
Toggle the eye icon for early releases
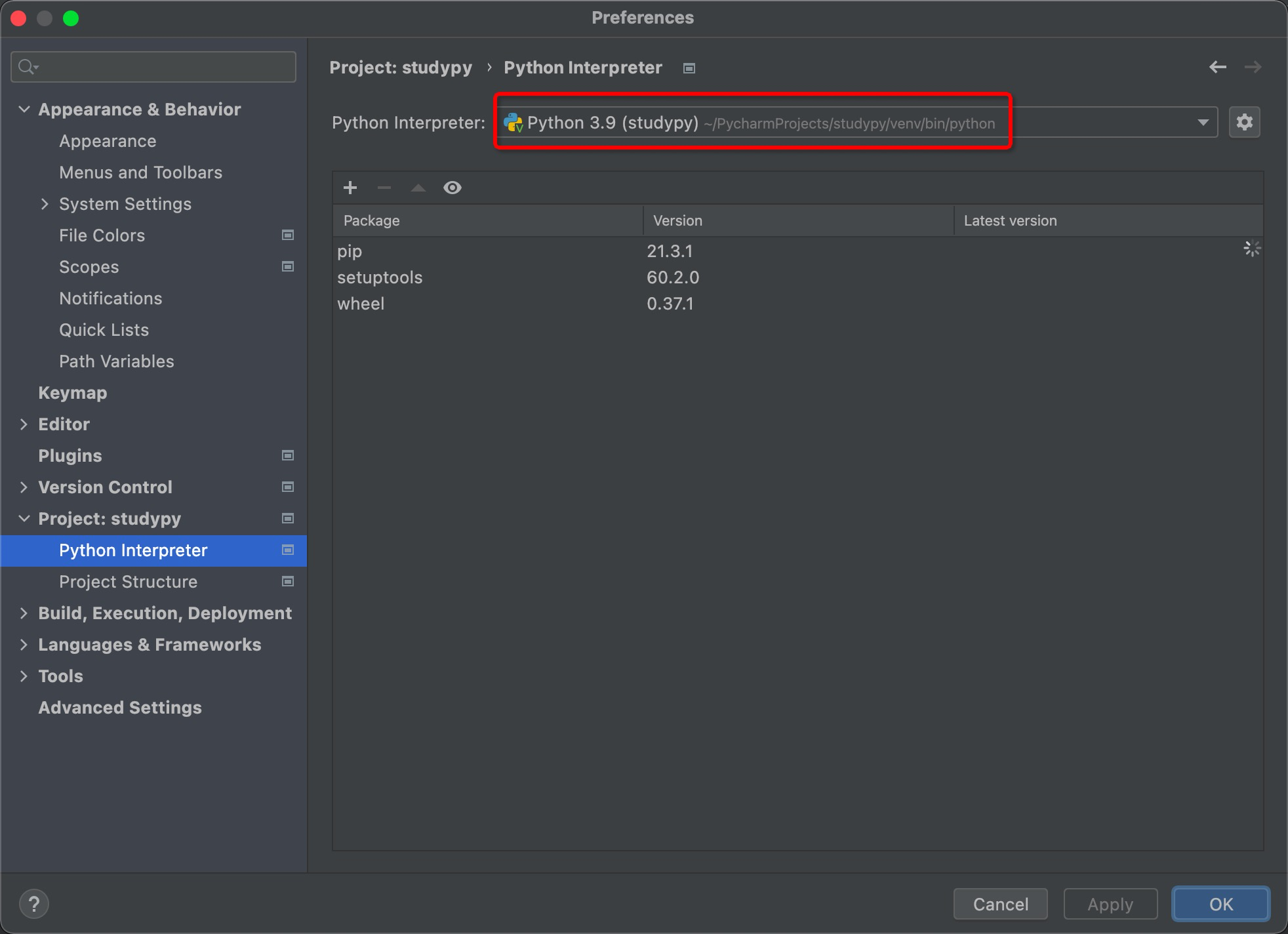tap(453, 188)
